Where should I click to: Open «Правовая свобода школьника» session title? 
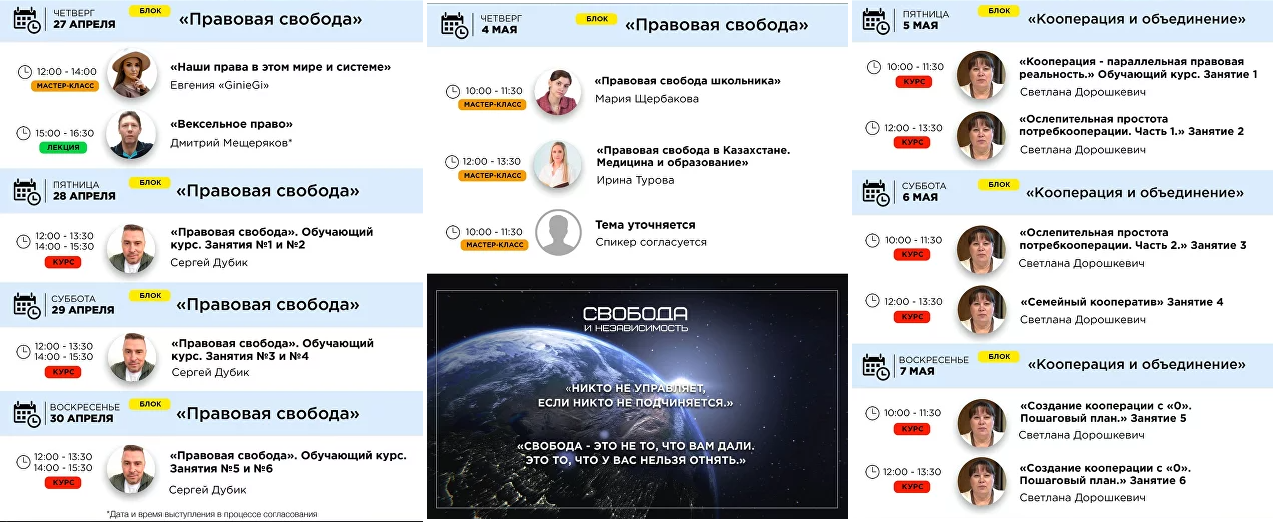687,81
